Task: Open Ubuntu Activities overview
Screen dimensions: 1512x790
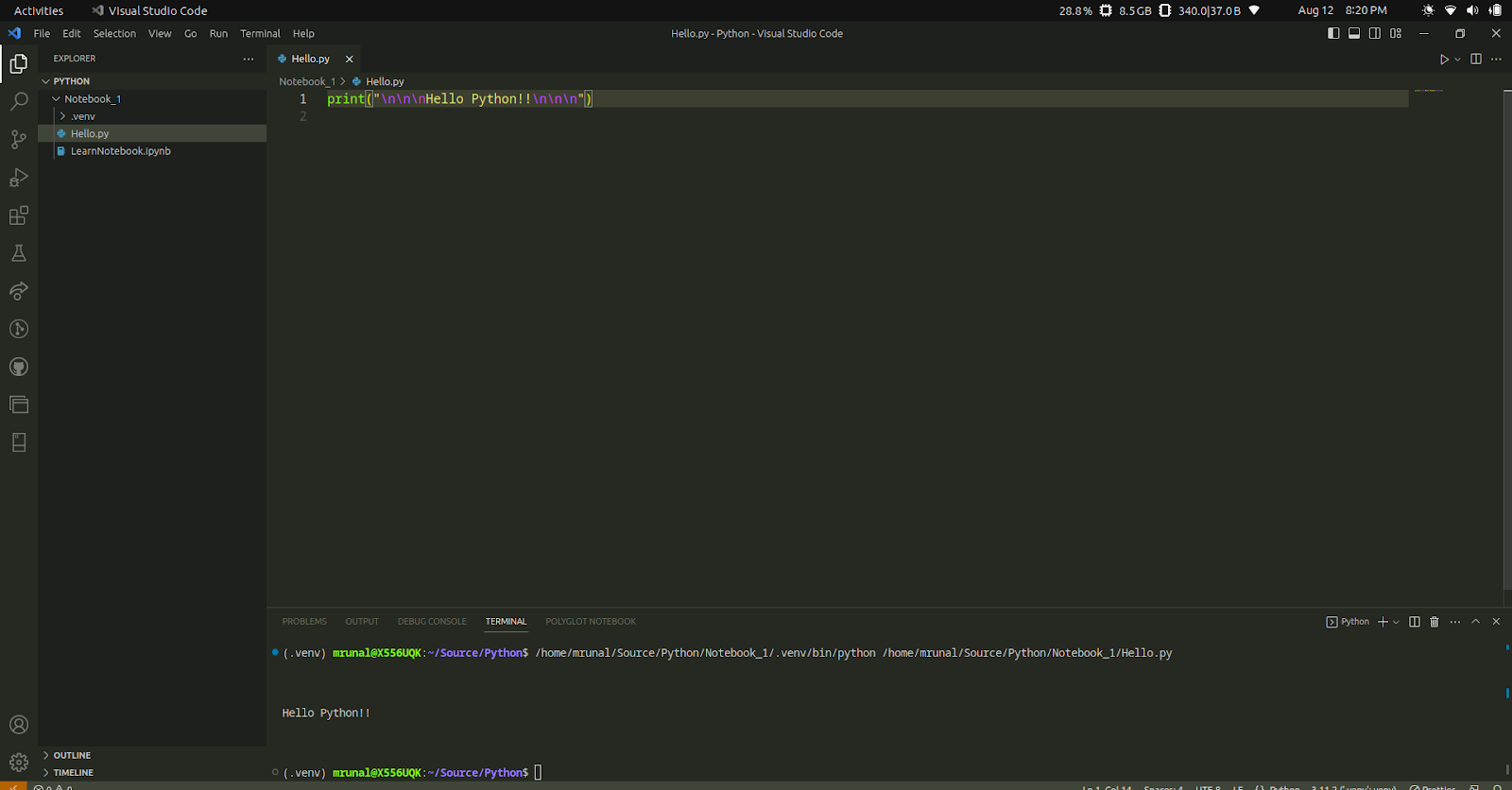Action: pos(39,10)
